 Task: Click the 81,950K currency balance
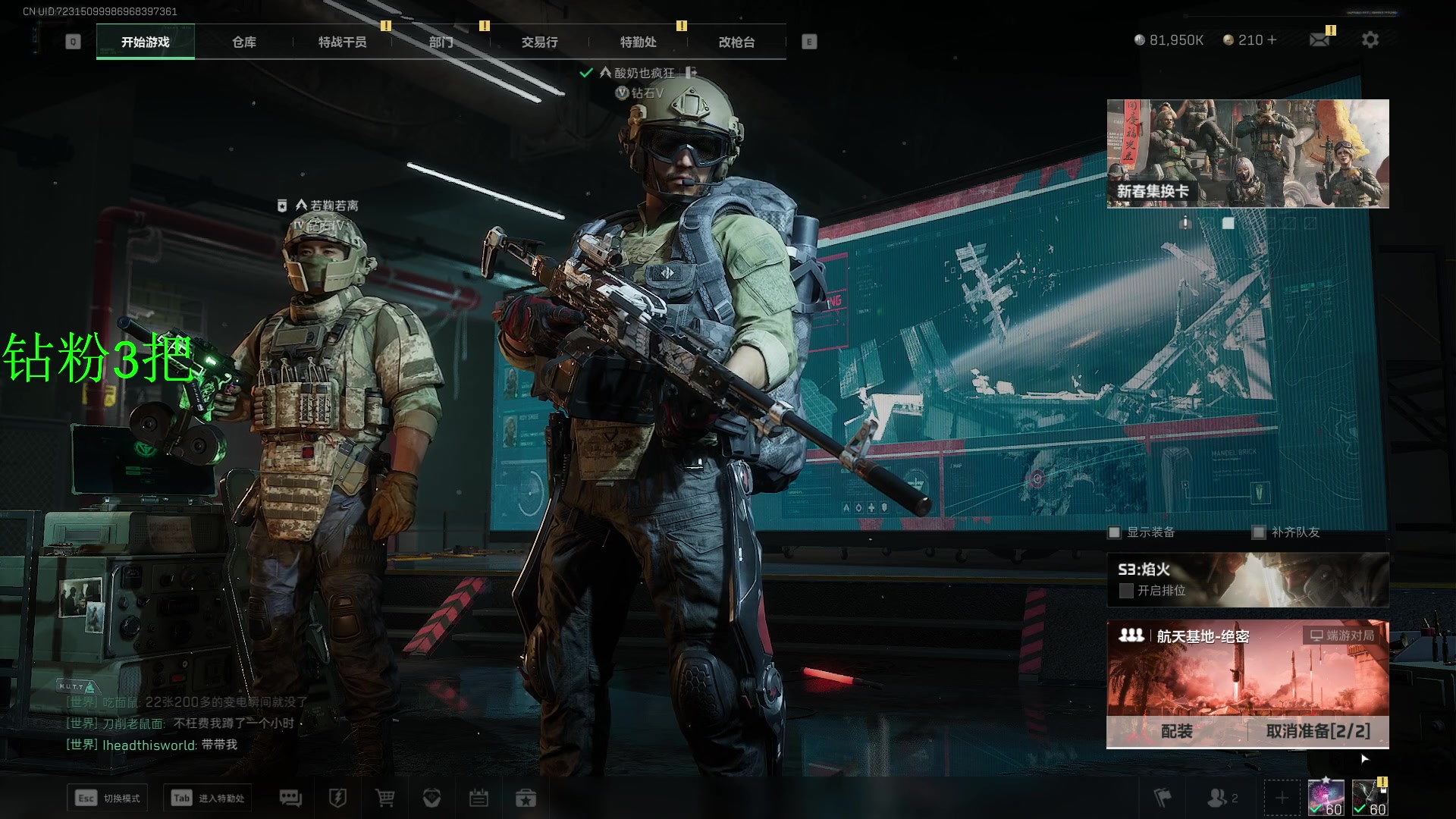point(1169,39)
